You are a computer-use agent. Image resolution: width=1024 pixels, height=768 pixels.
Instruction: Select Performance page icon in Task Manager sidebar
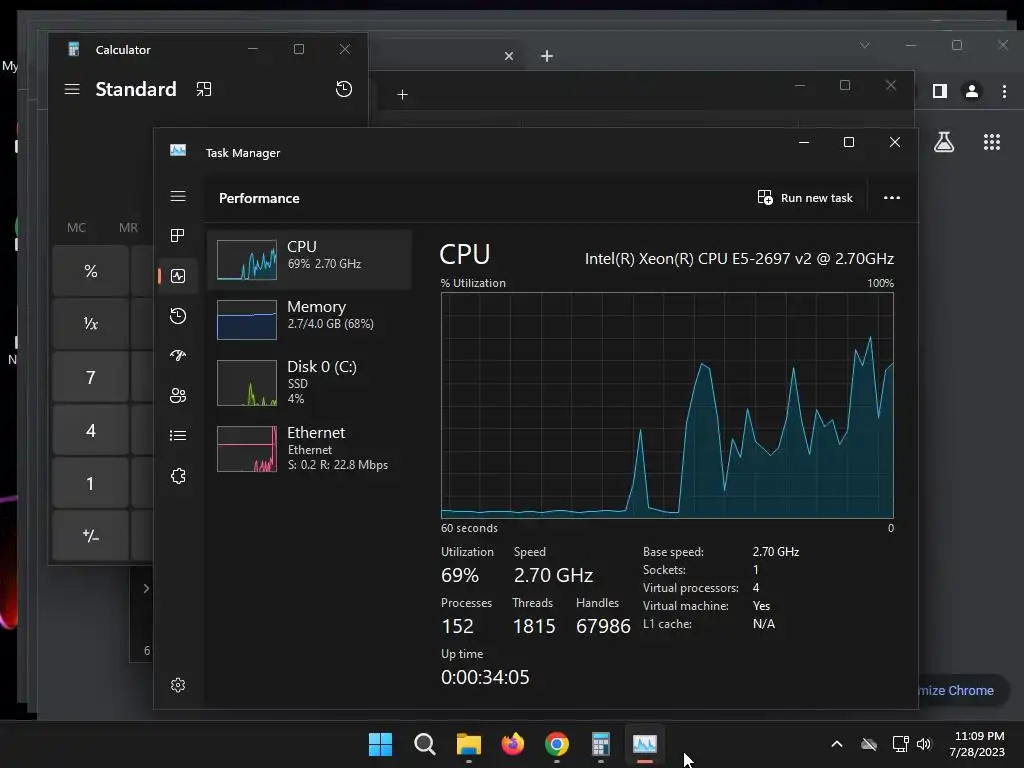178,276
